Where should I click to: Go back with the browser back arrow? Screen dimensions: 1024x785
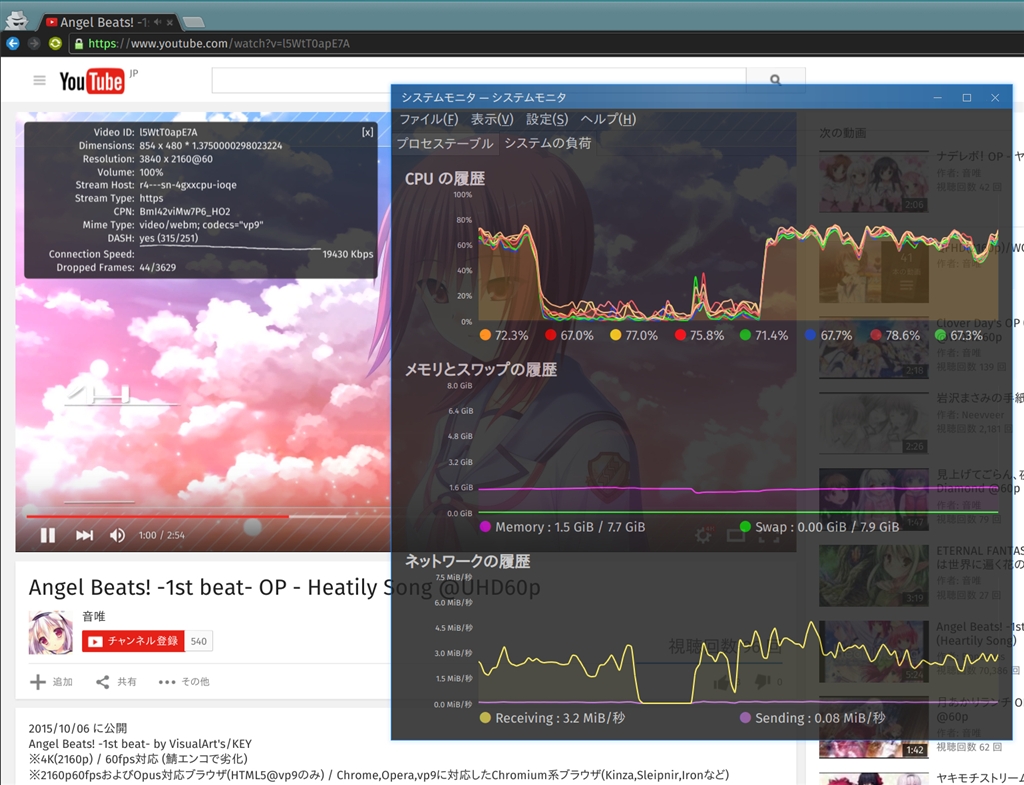[13, 43]
